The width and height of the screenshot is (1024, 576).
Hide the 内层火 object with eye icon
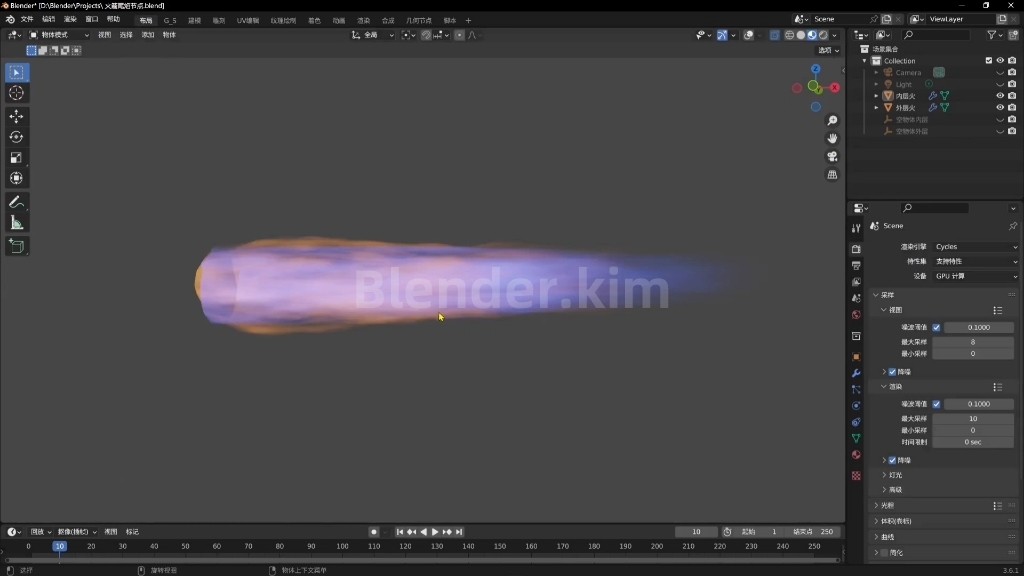click(x=1000, y=96)
